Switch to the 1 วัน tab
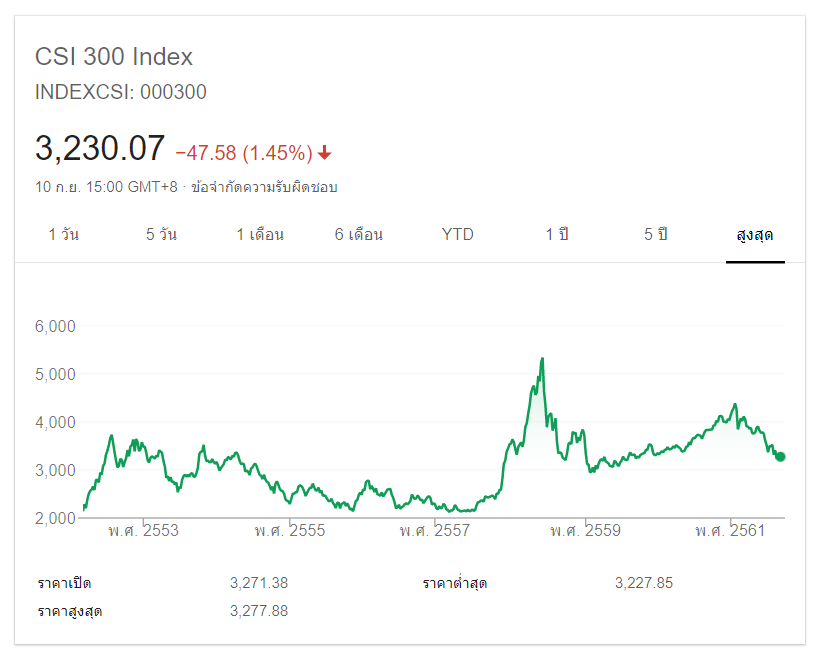 click(64, 235)
